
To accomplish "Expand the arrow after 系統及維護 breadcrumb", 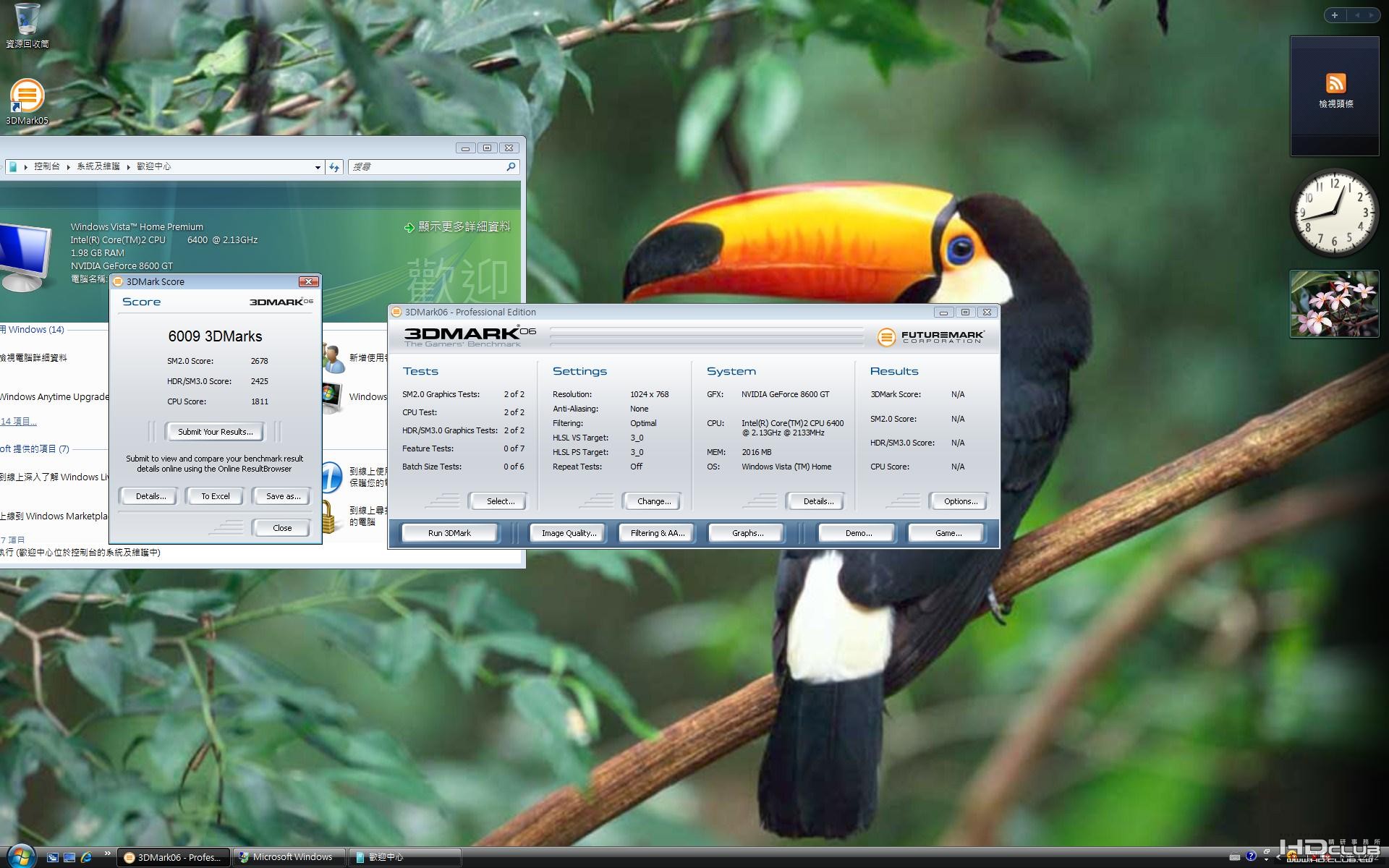I will coord(129,167).
